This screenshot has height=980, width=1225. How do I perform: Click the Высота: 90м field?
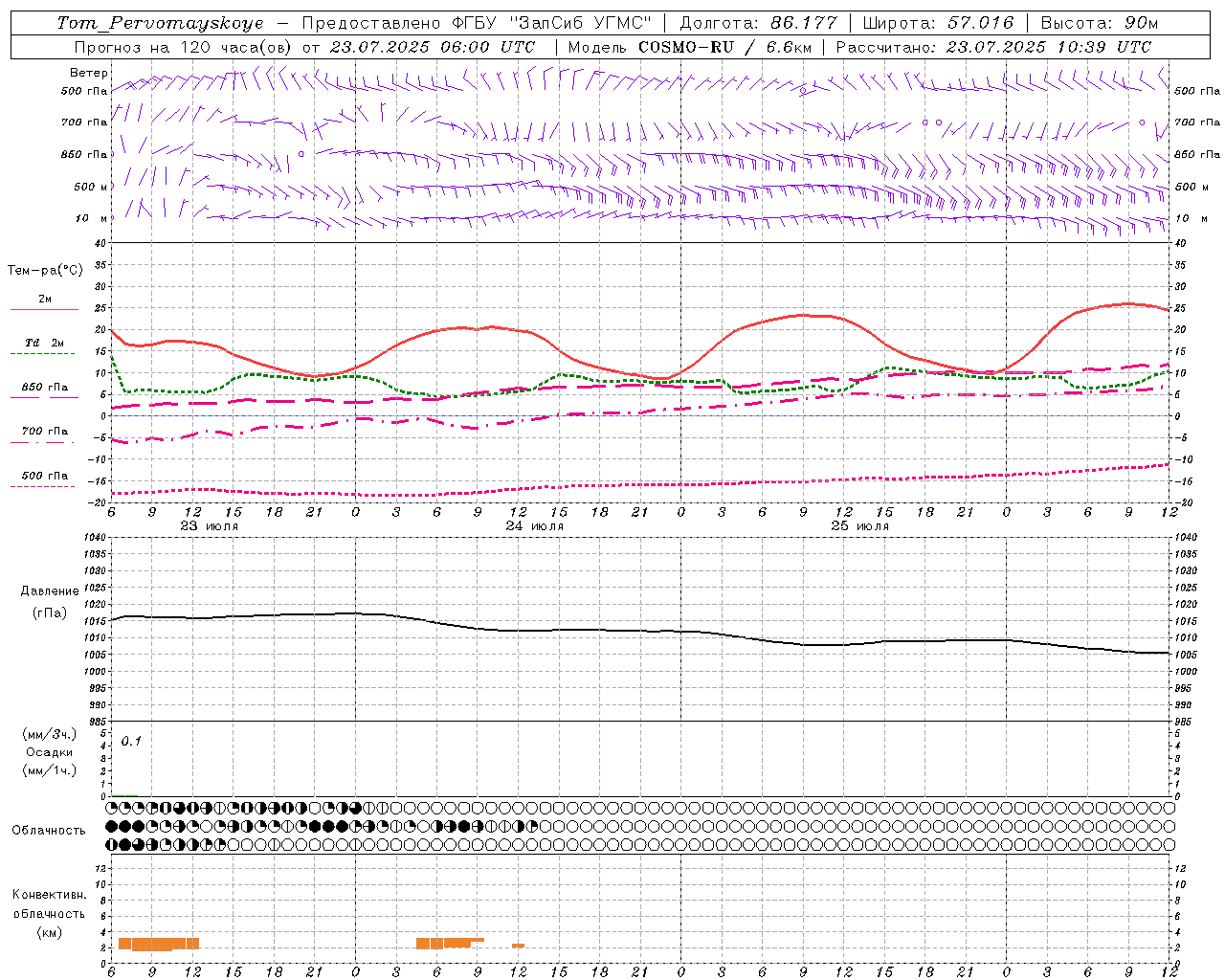pos(1099,23)
